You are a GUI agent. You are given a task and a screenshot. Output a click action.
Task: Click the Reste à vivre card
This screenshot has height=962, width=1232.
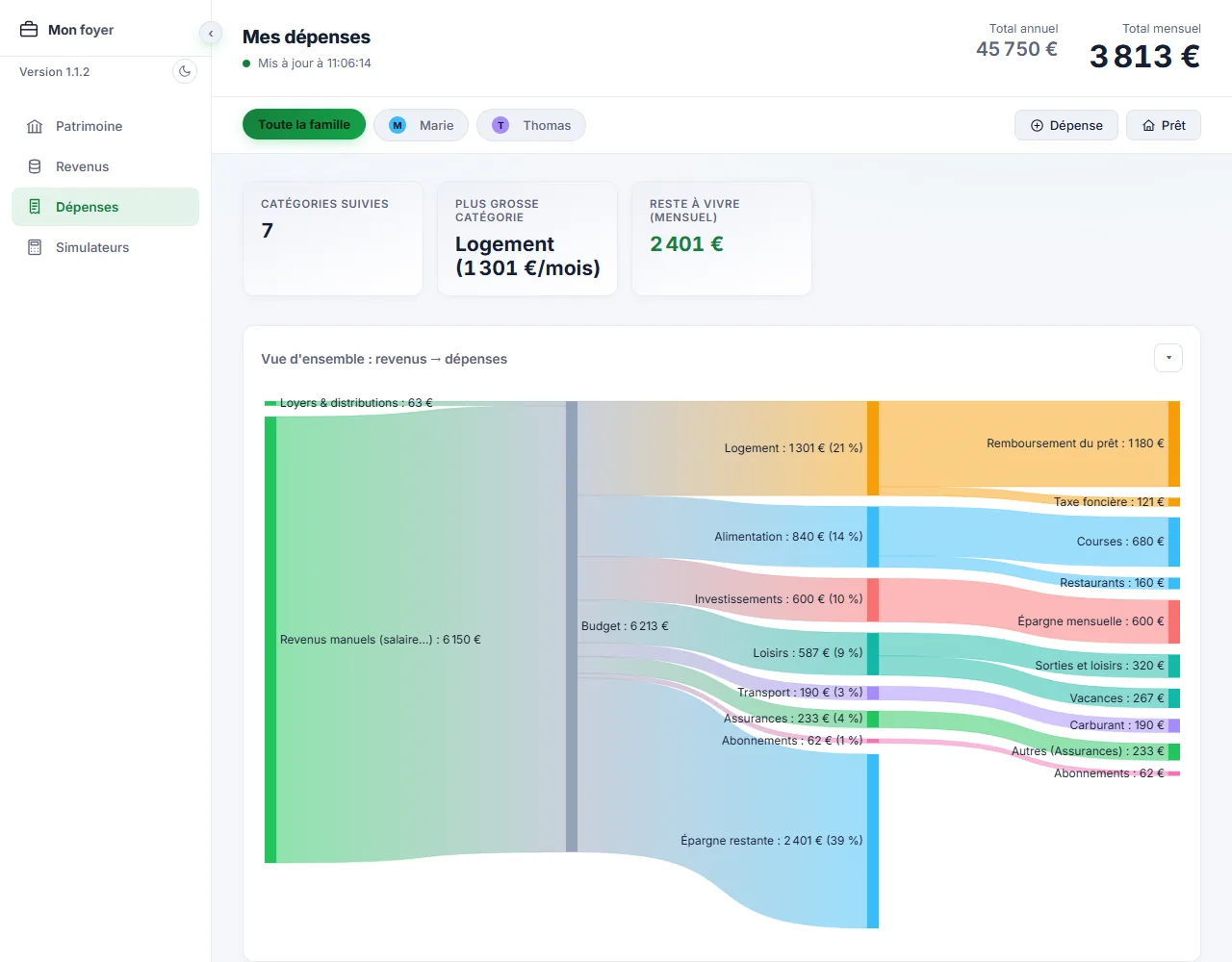722,239
